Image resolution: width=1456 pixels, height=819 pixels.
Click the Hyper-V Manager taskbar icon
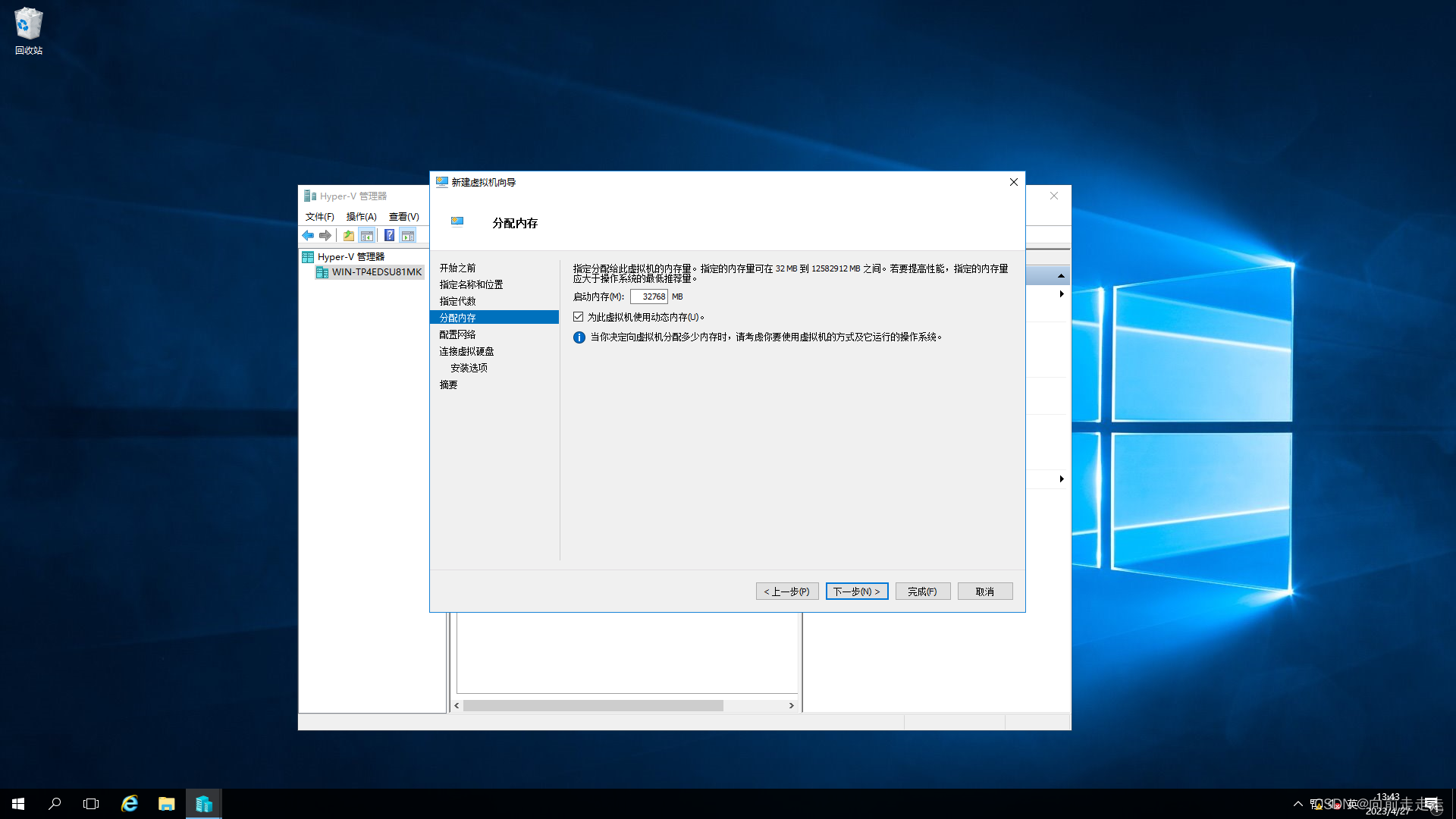203,803
